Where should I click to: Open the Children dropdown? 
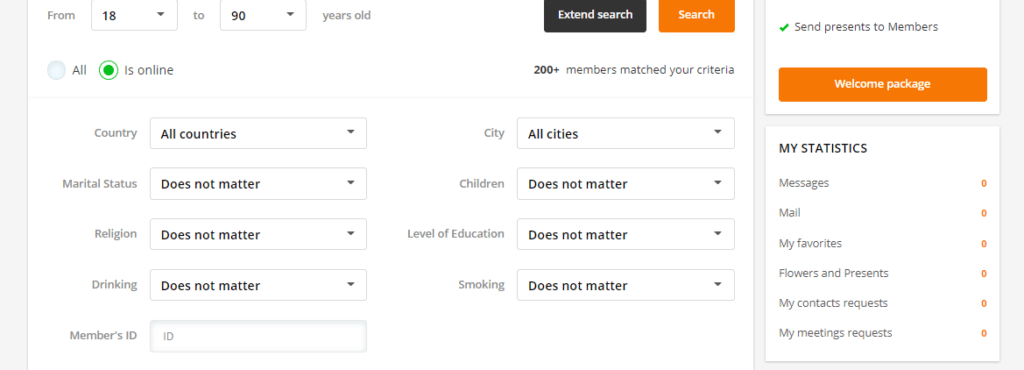click(626, 183)
